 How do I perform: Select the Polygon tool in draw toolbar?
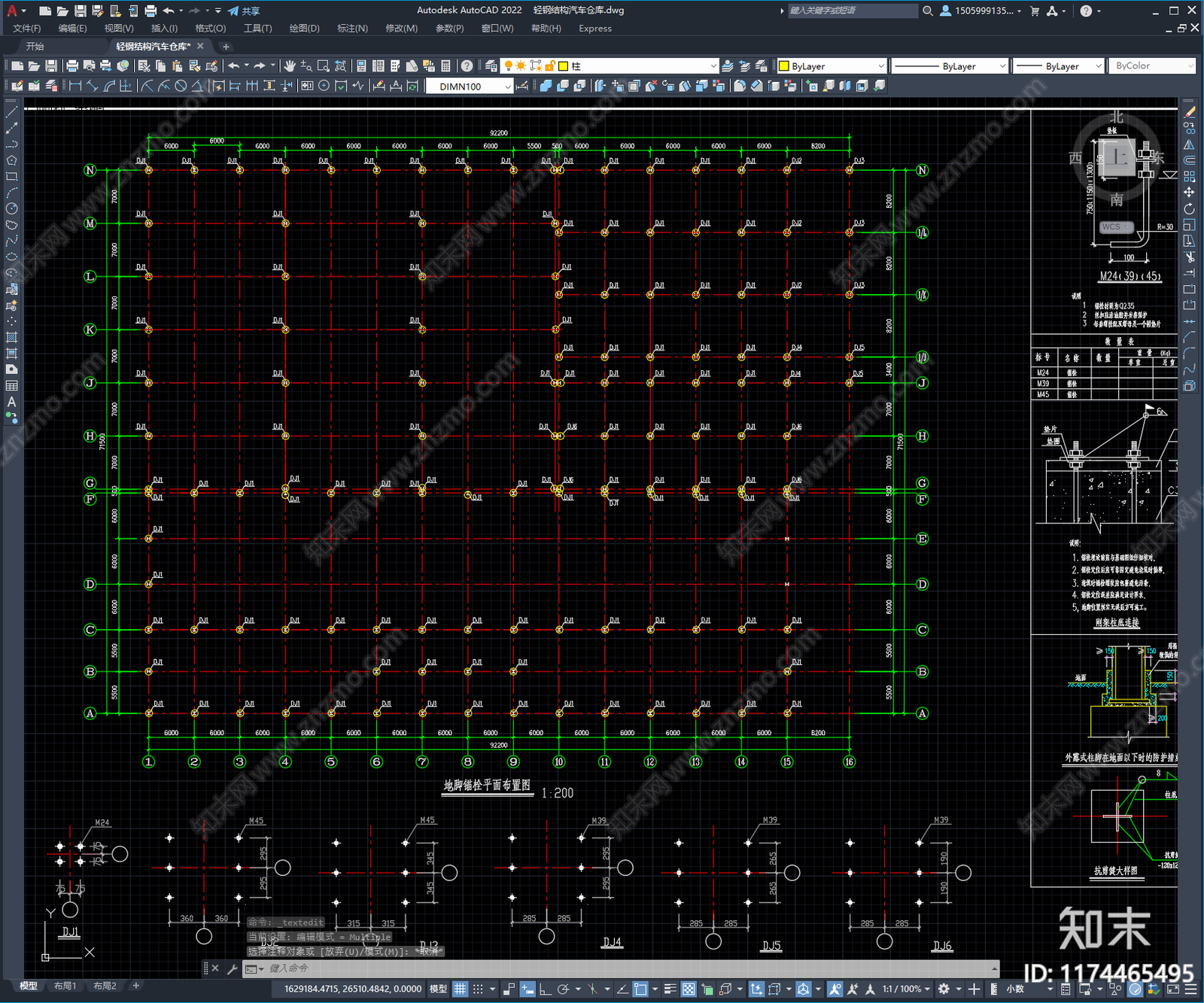click(11, 160)
